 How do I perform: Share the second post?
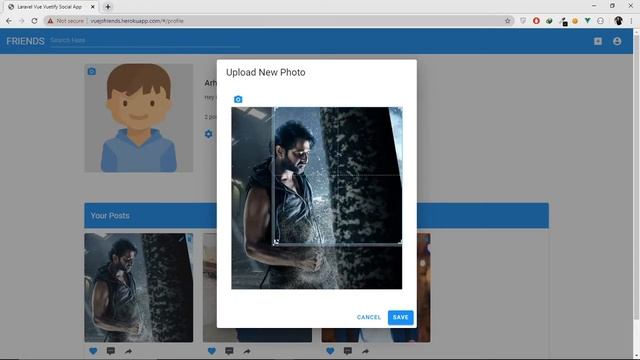247,351
